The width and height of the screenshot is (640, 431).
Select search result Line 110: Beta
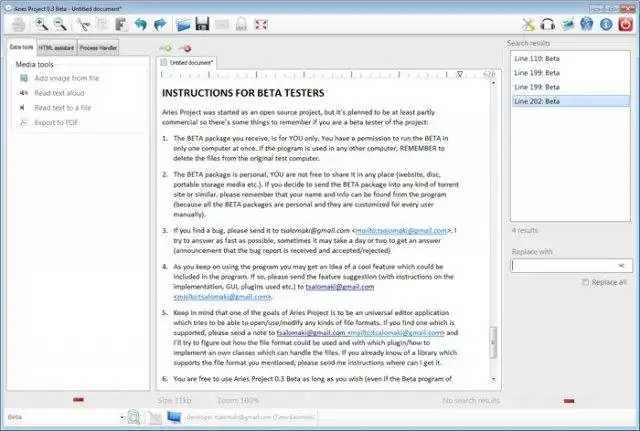pos(570,58)
